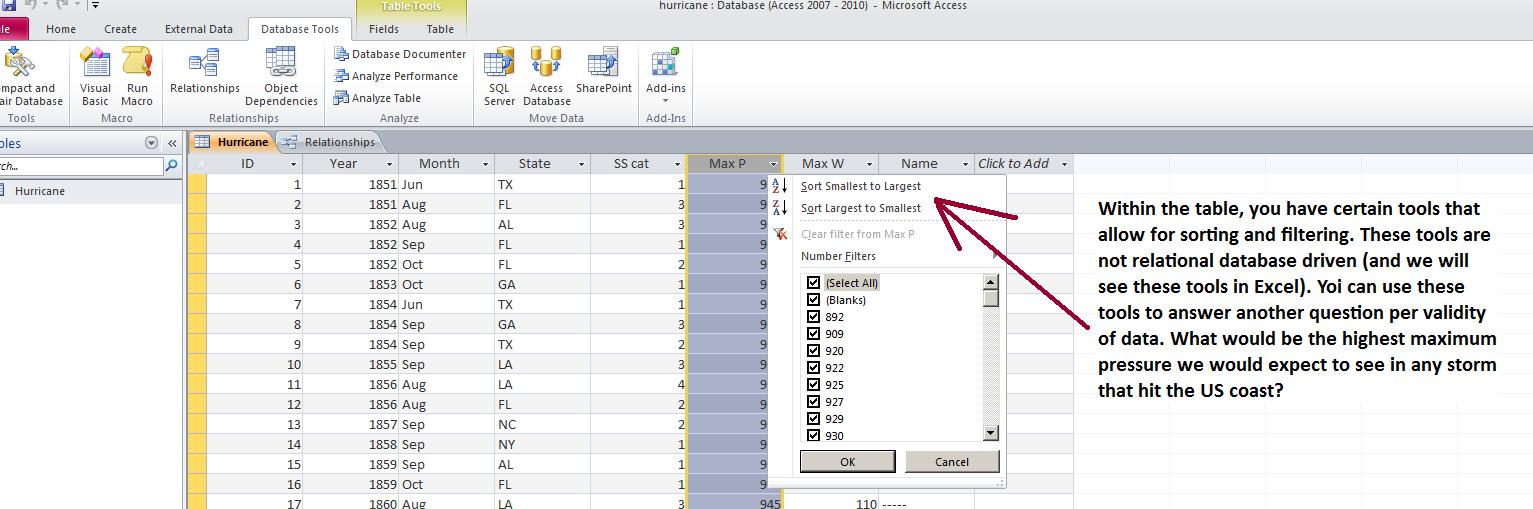This screenshot has height=509, width=1533.
Task: Run Analyze Performance
Action: [396, 76]
